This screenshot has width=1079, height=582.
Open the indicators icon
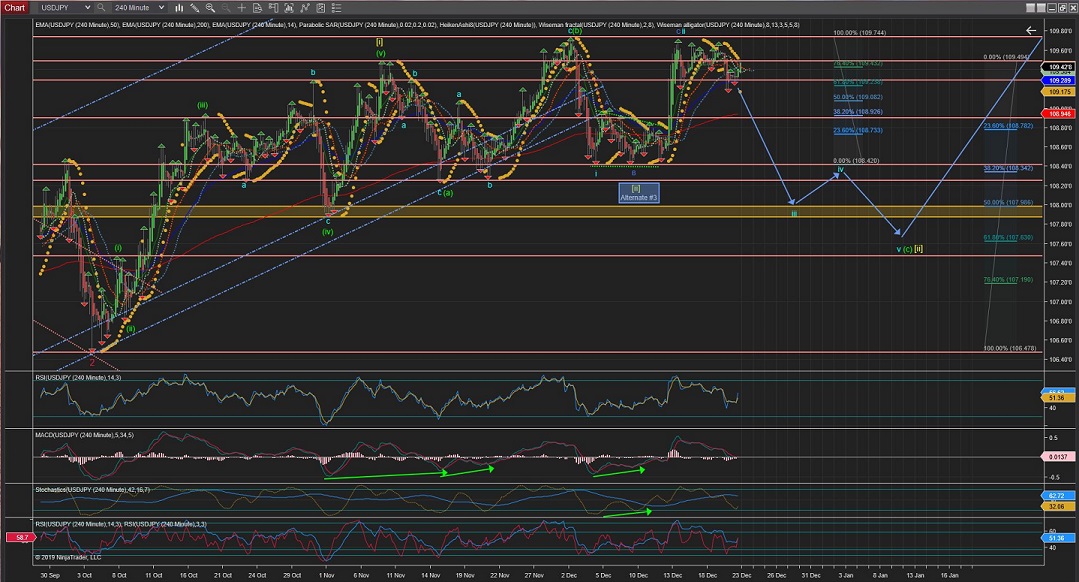pos(305,8)
